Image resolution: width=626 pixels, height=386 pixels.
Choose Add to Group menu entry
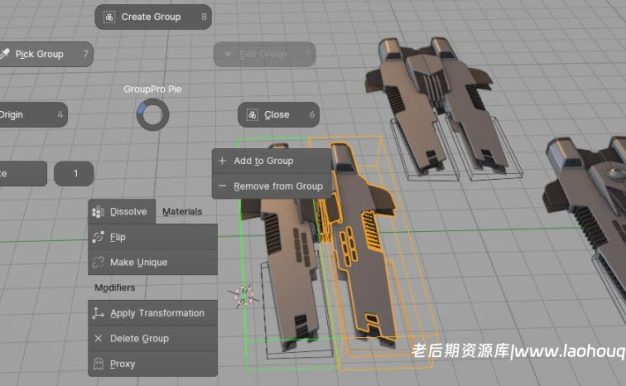click(272, 161)
